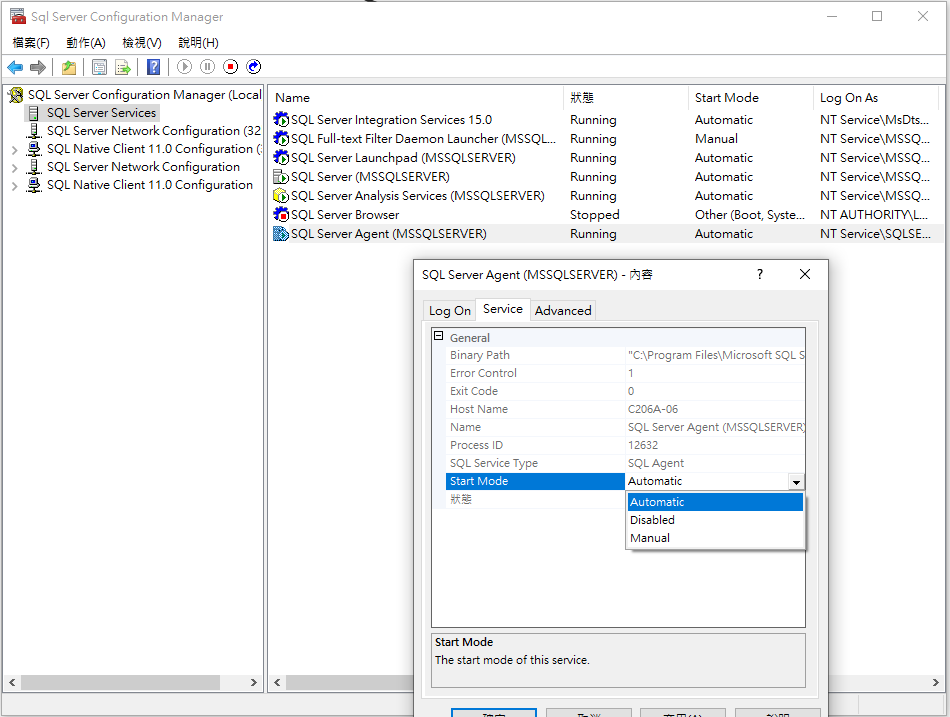Click the Properties toolbar icon

point(100,67)
